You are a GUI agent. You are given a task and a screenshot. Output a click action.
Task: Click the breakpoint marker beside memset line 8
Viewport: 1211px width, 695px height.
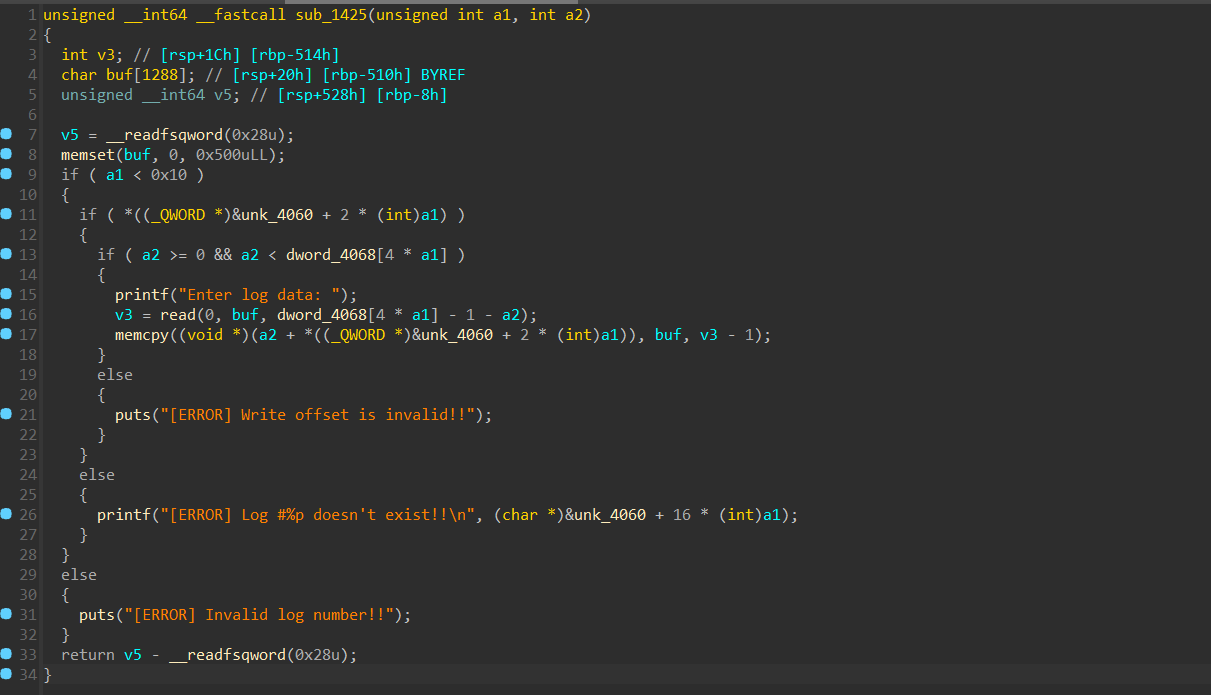7,155
